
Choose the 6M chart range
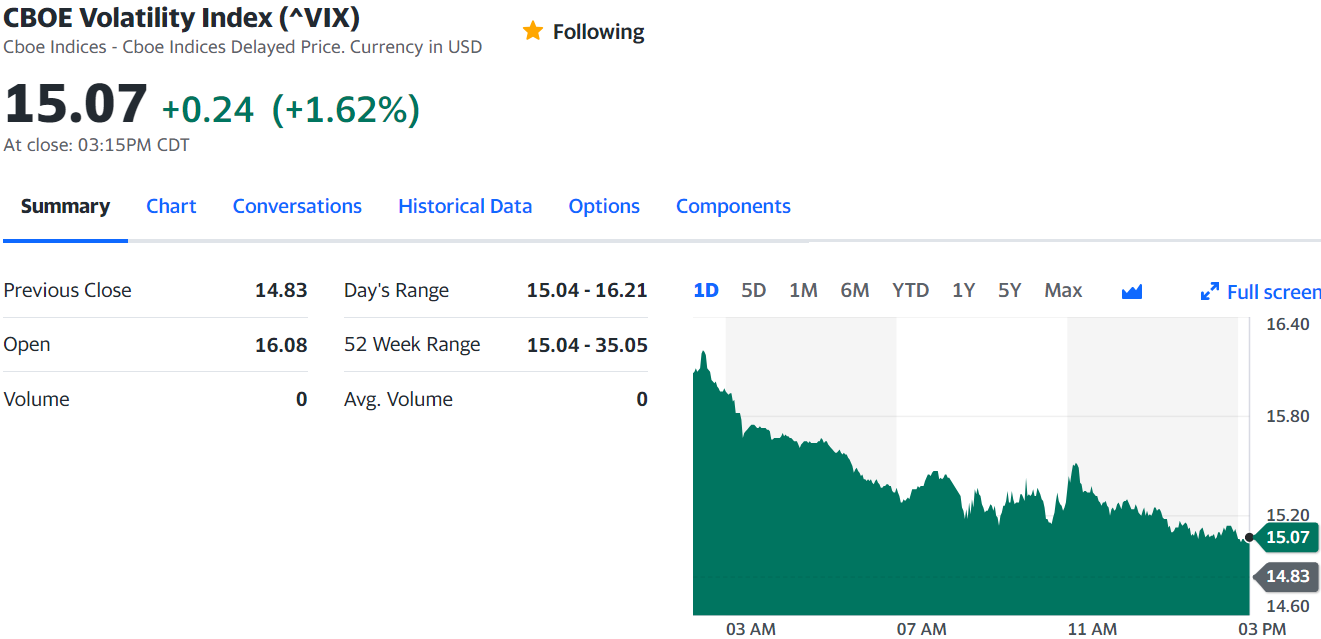pyautogui.click(x=855, y=290)
